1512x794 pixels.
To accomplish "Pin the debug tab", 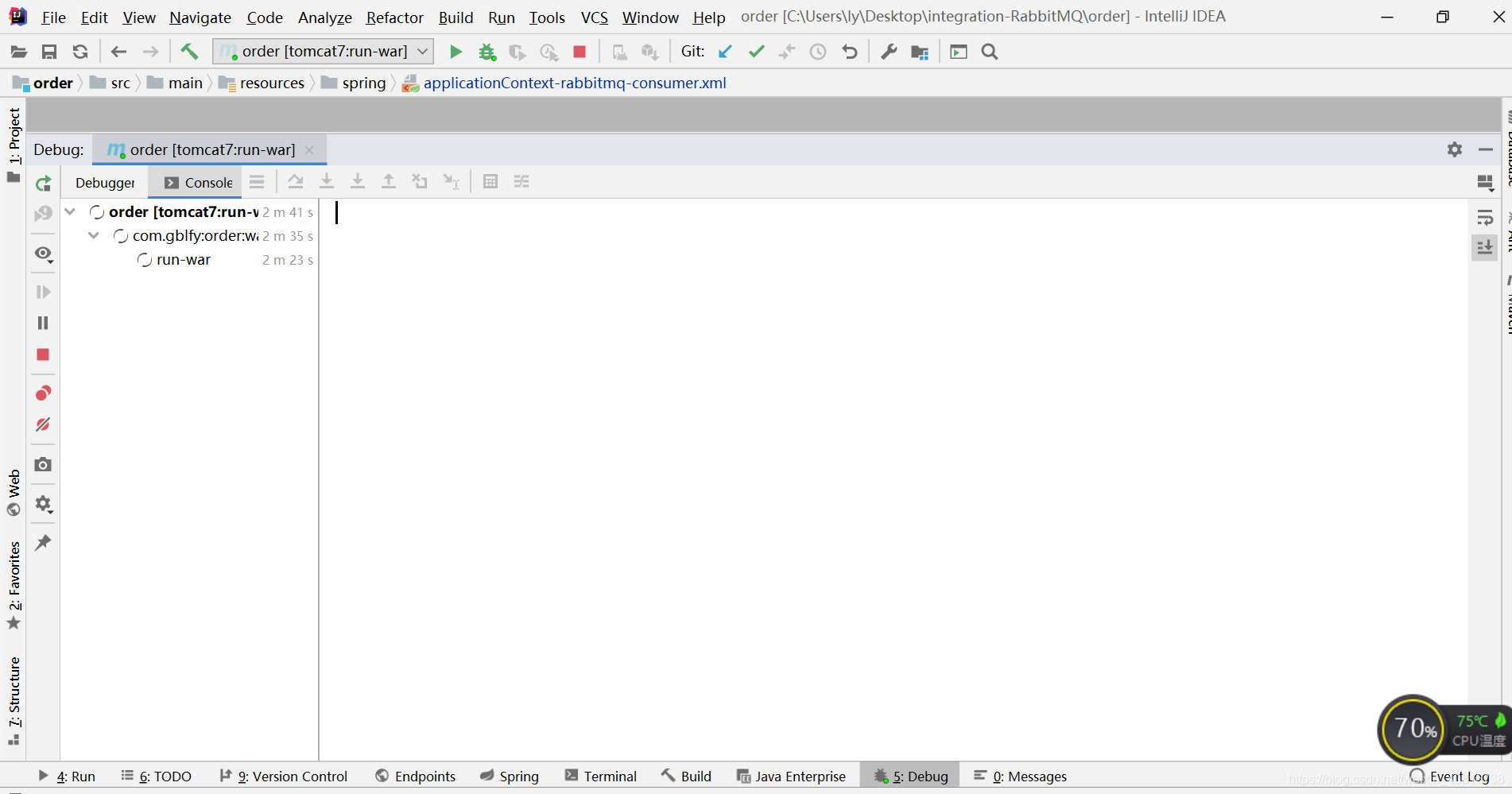I will pos(43,543).
